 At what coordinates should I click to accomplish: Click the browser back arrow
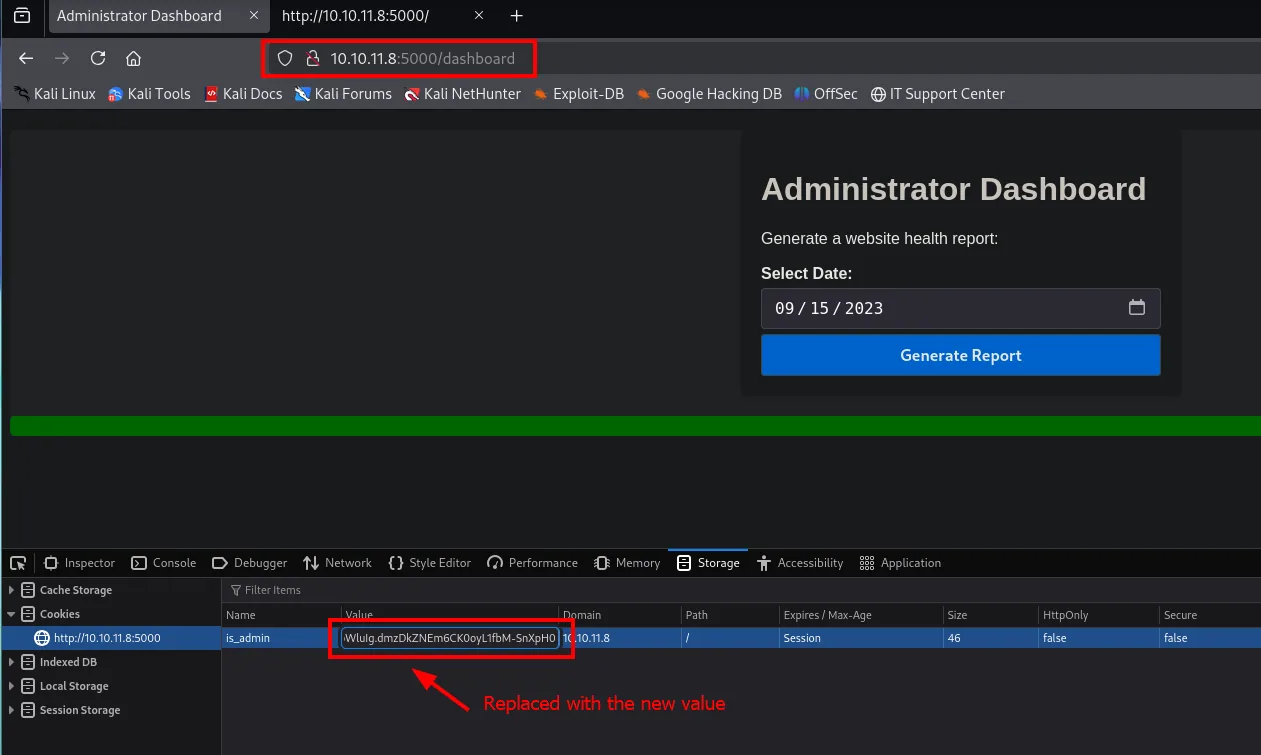point(26,58)
